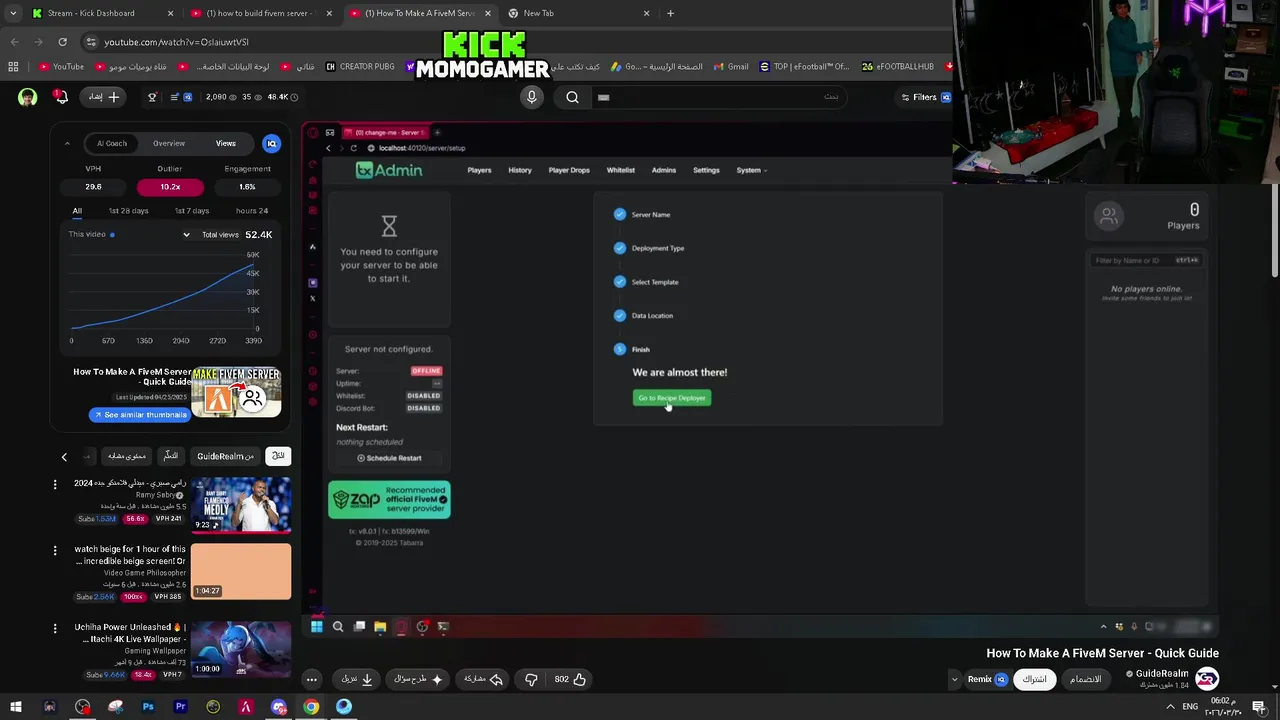Reload the page in the browser
The image size is (1280, 720).
(x=62, y=42)
